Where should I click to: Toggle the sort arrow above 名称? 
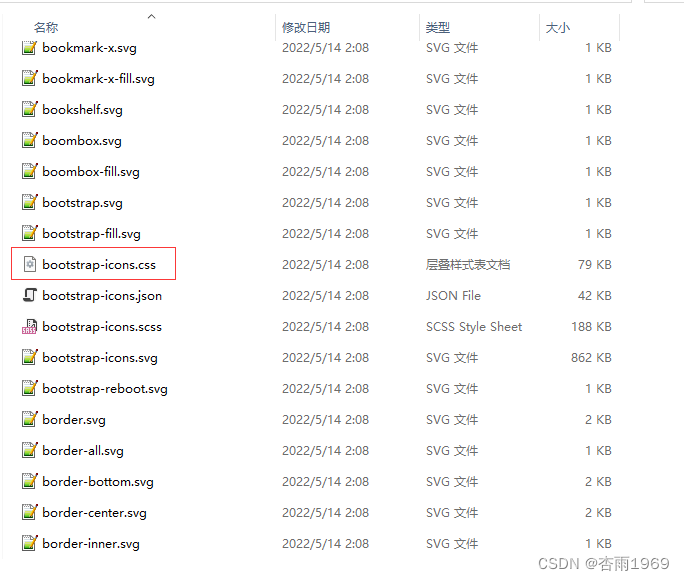click(151, 17)
